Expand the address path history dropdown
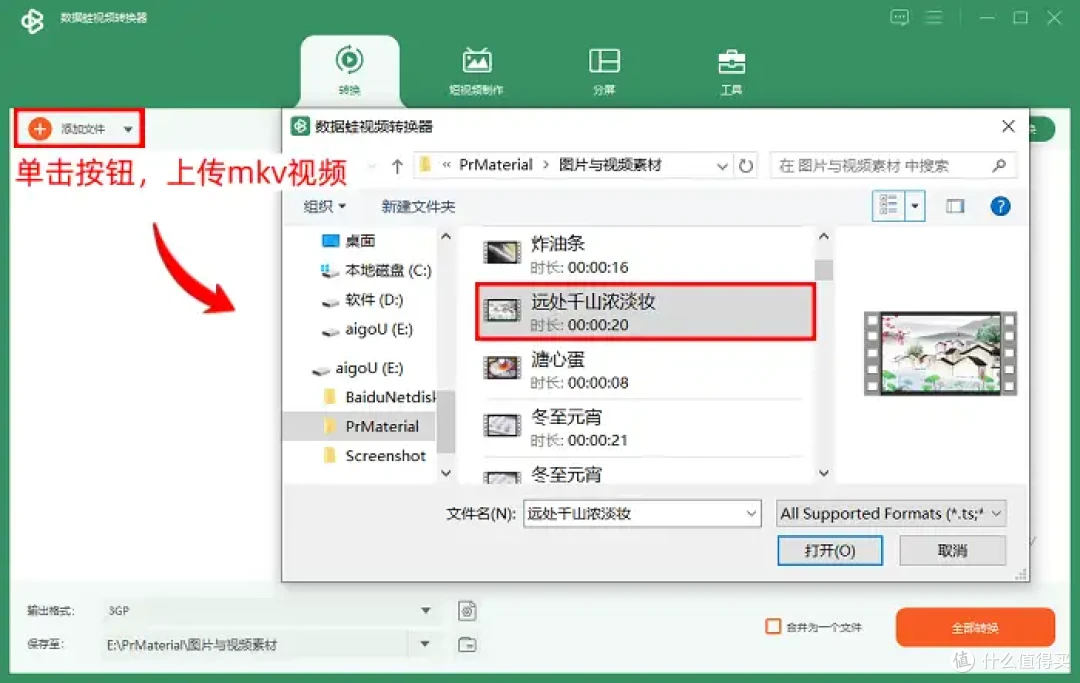Viewport: 1080px width, 683px height. pyautogui.click(x=722, y=166)
